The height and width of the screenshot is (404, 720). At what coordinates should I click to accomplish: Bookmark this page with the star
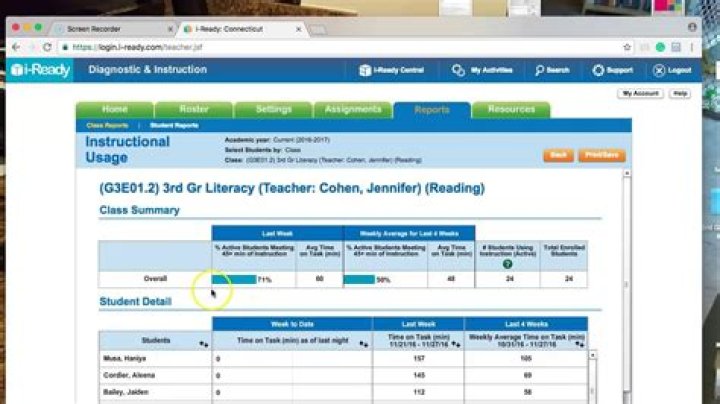[x=627, y=47]
